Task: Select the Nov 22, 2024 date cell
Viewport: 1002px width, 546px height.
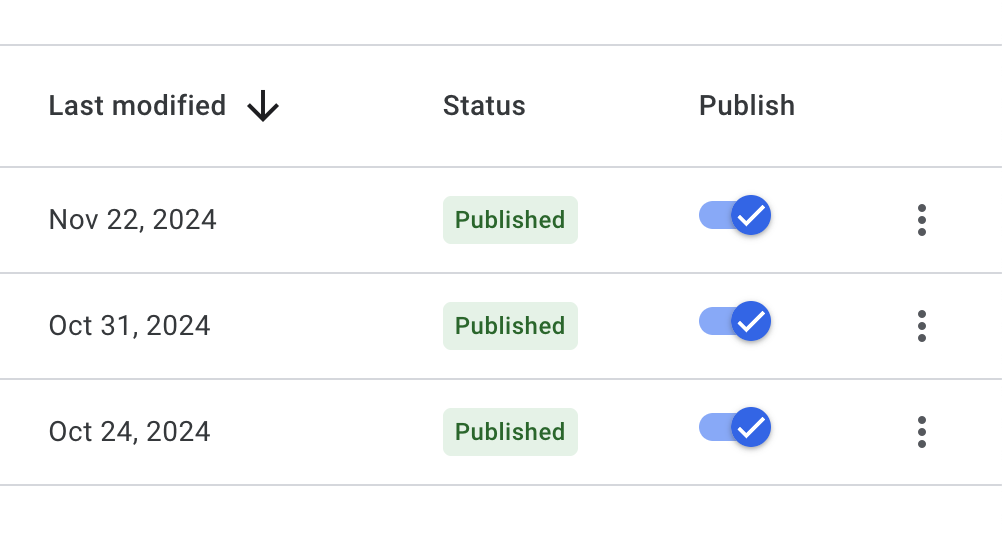Action: point(132,220)
